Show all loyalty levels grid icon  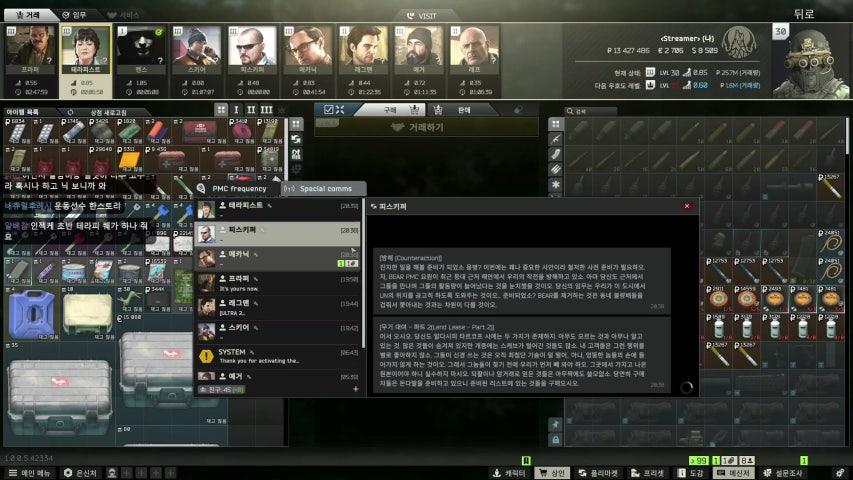[x=221, y=109]
